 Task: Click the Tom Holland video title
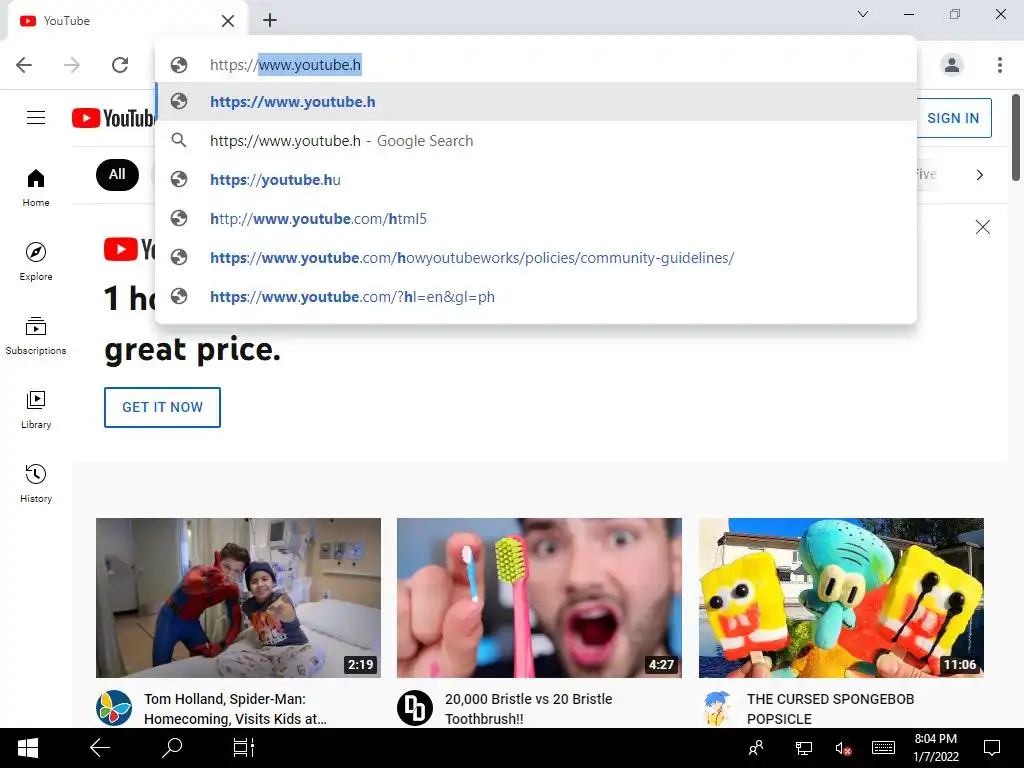(x=235, y=709)
